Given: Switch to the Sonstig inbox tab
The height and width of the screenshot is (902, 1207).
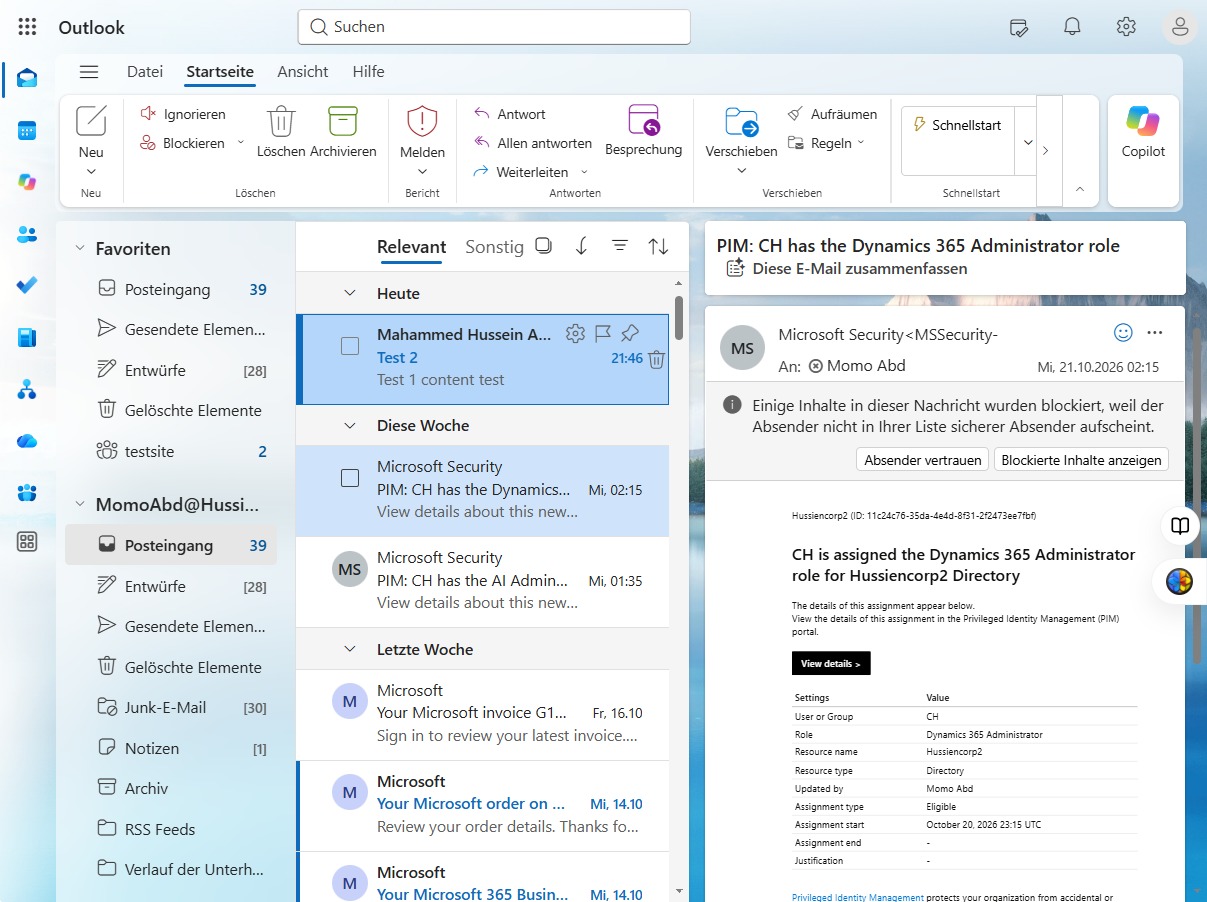Looking at the screenshot, I should coord(494,247).
